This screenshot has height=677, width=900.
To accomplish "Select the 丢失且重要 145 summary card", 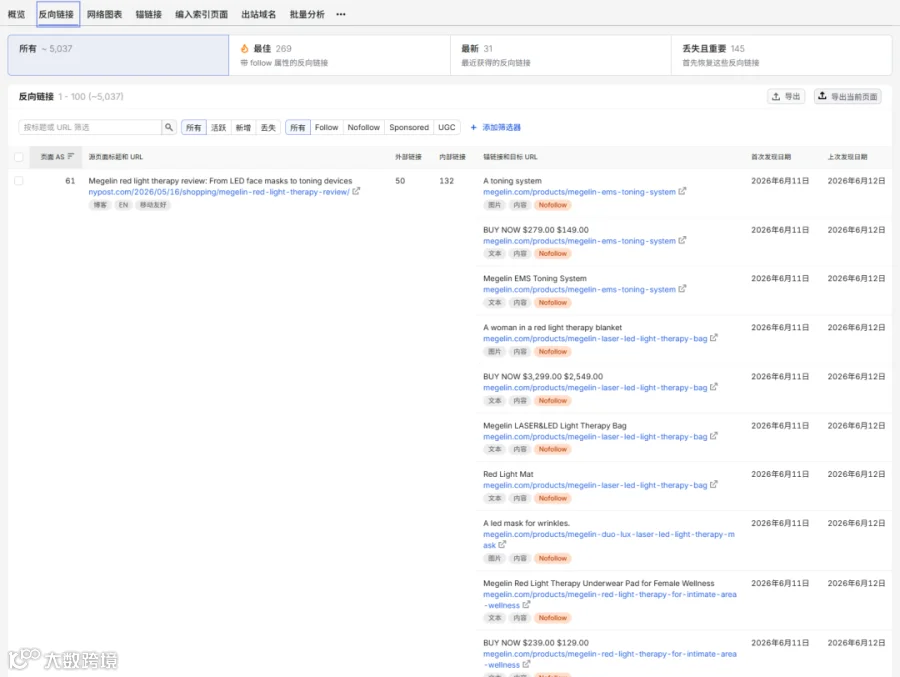I will pyautogui.click(x=781, y=55).
